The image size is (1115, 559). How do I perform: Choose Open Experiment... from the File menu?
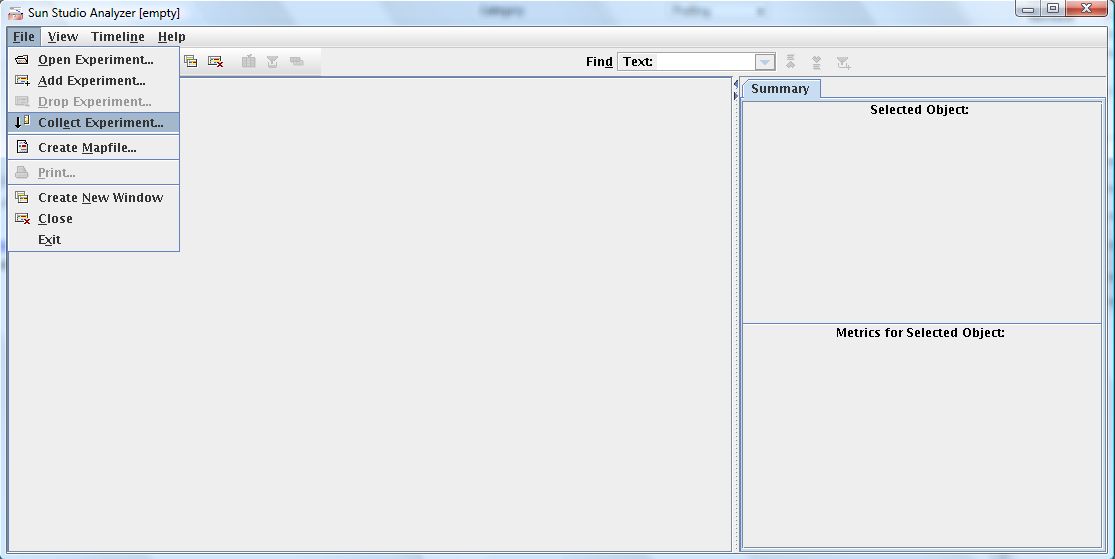[93, 60]
